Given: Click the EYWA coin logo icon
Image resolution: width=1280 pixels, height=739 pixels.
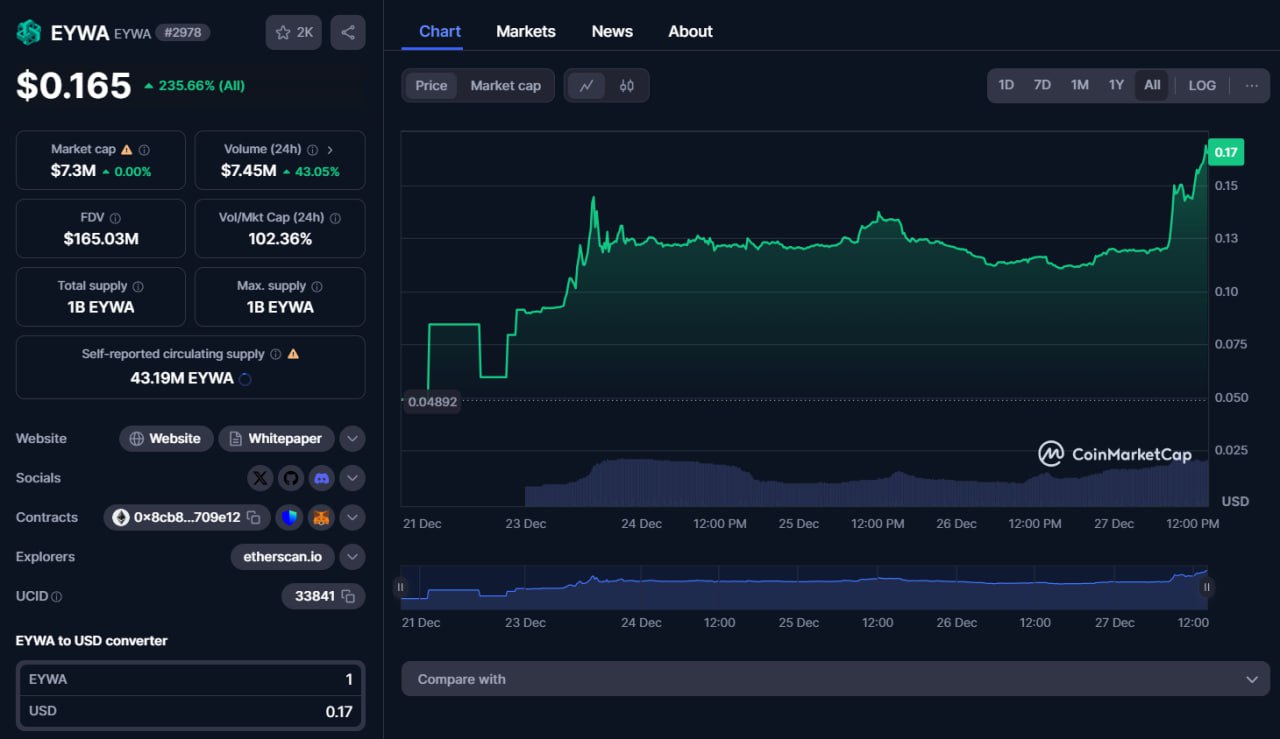Looking at the screenshot, I should (x=28, y=33).
